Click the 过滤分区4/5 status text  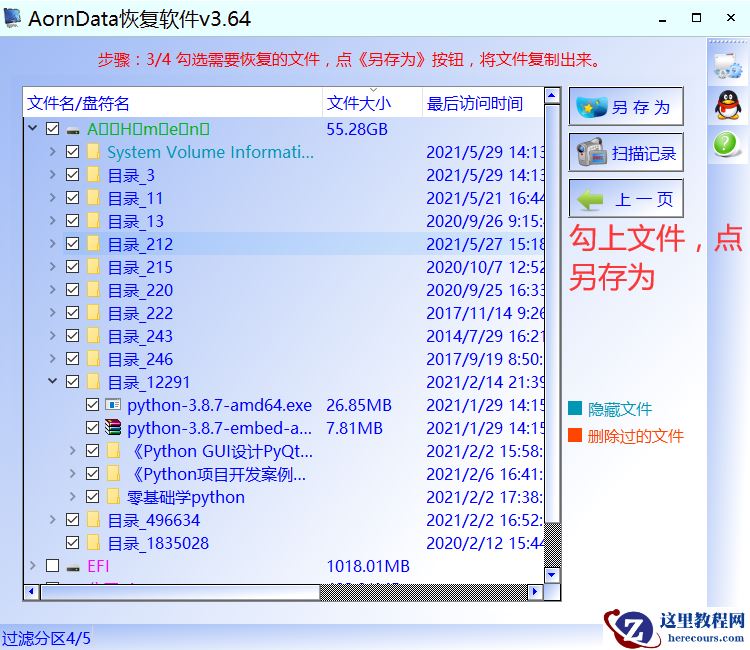point(46,638)
